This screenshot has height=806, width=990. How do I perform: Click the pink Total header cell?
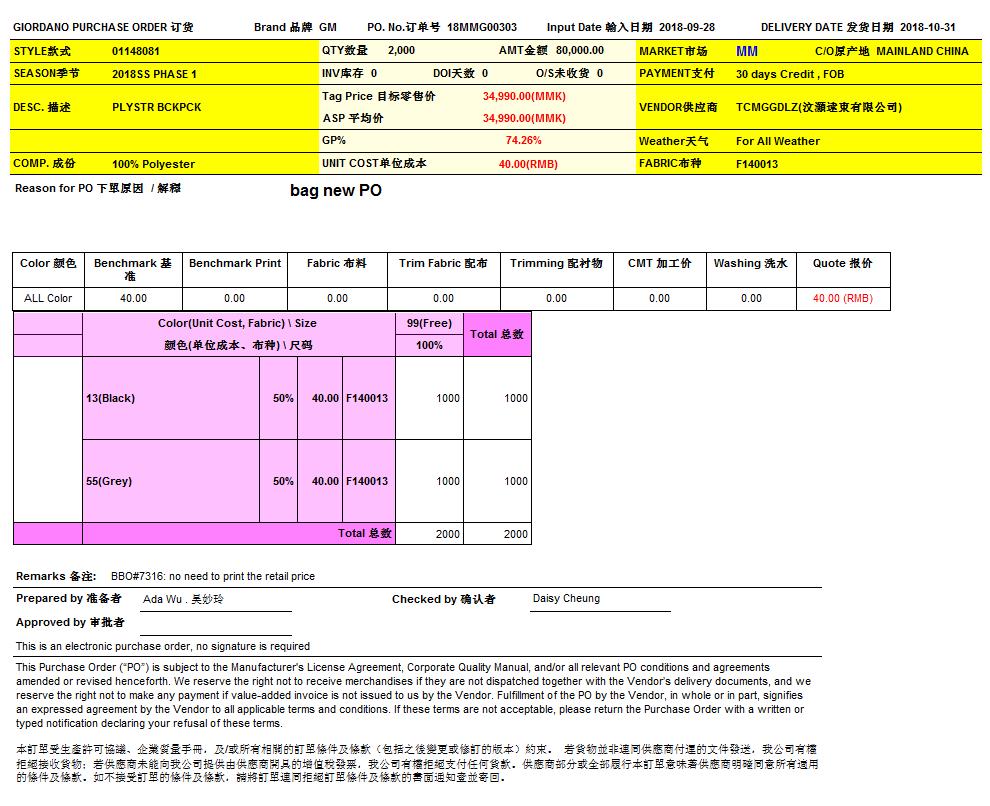point(497,334)
